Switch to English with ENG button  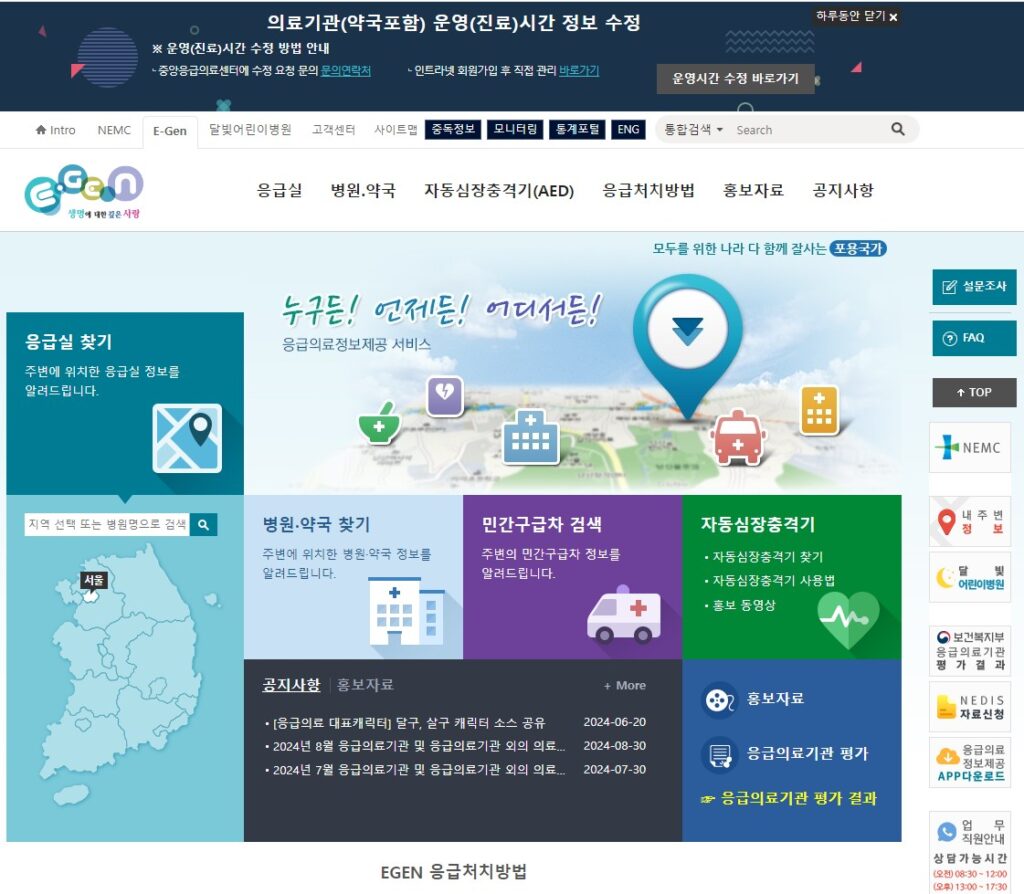[628, 129]
